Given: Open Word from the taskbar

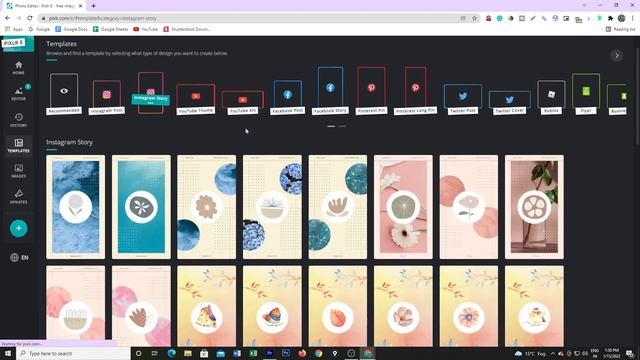Looking at the screenshot, I should (x=237, y=353).
